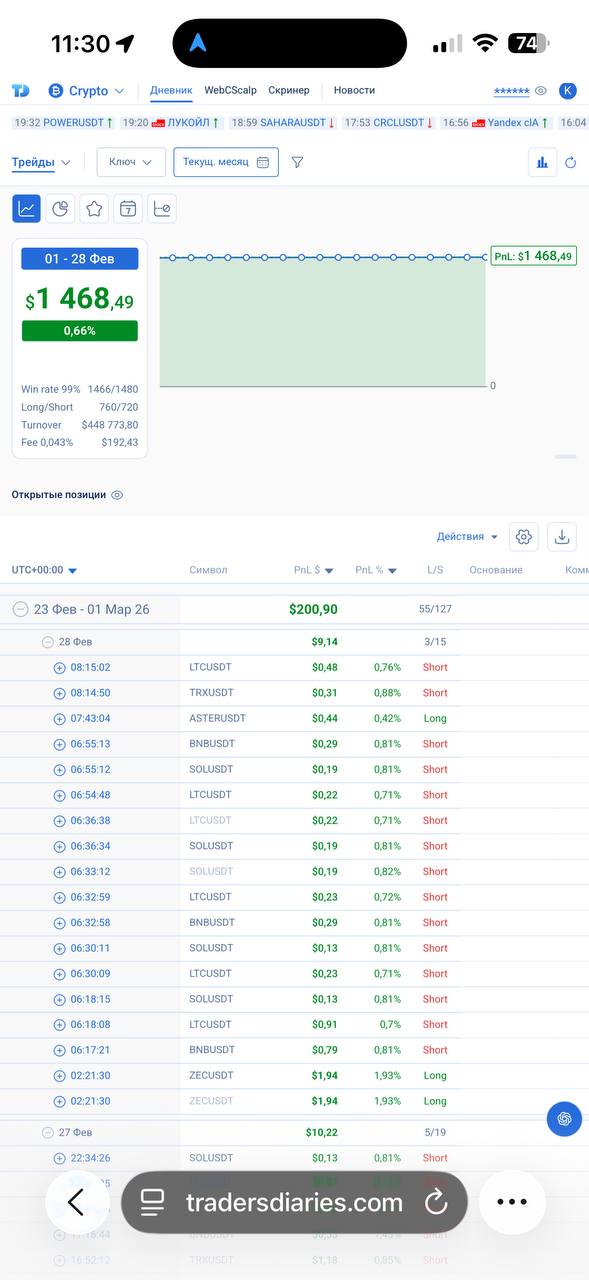Collapse the 28 Фев day group
The image size is (589, 1280).
click(x=47, y=642)
